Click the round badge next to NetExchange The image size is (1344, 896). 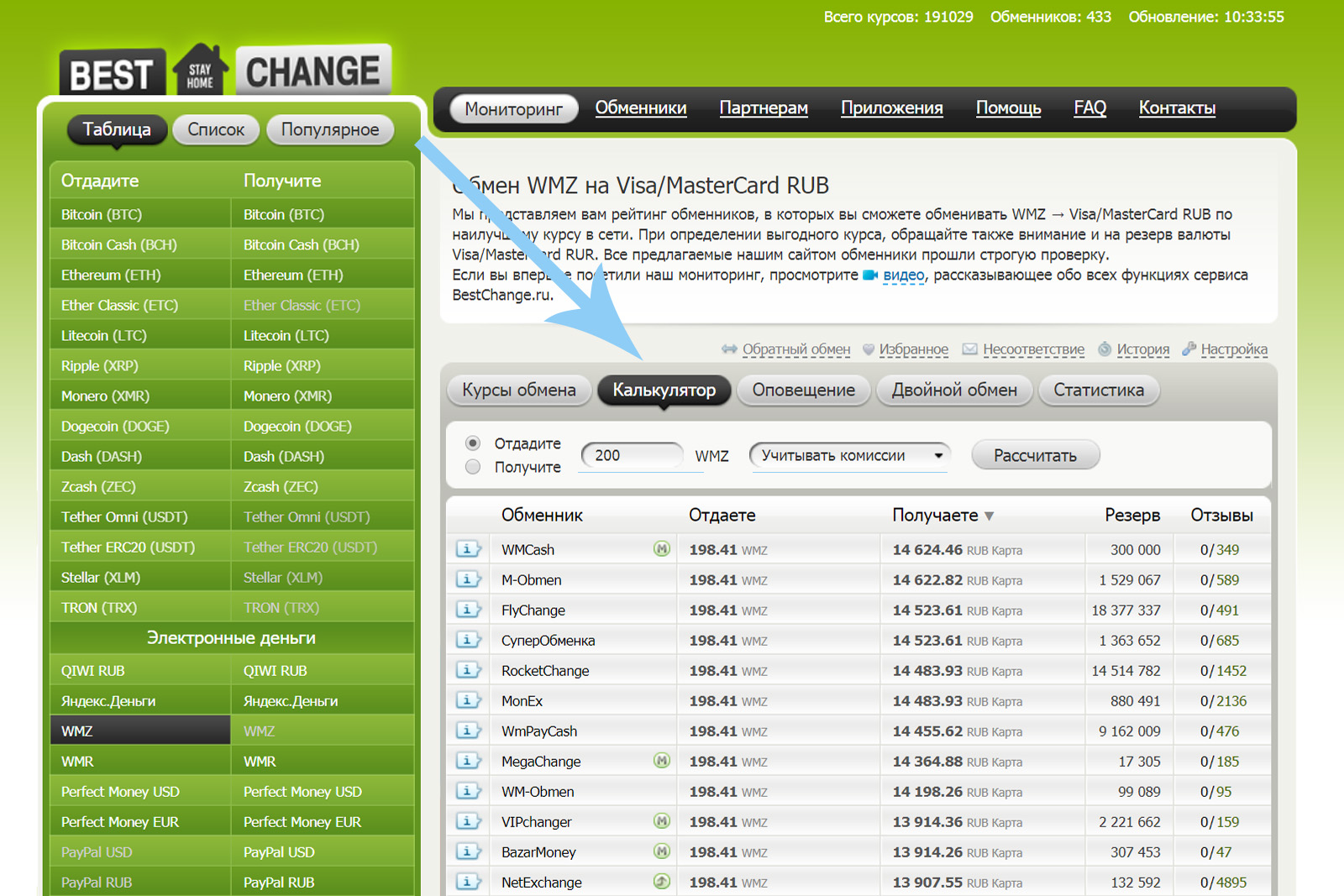pos(662,882)
